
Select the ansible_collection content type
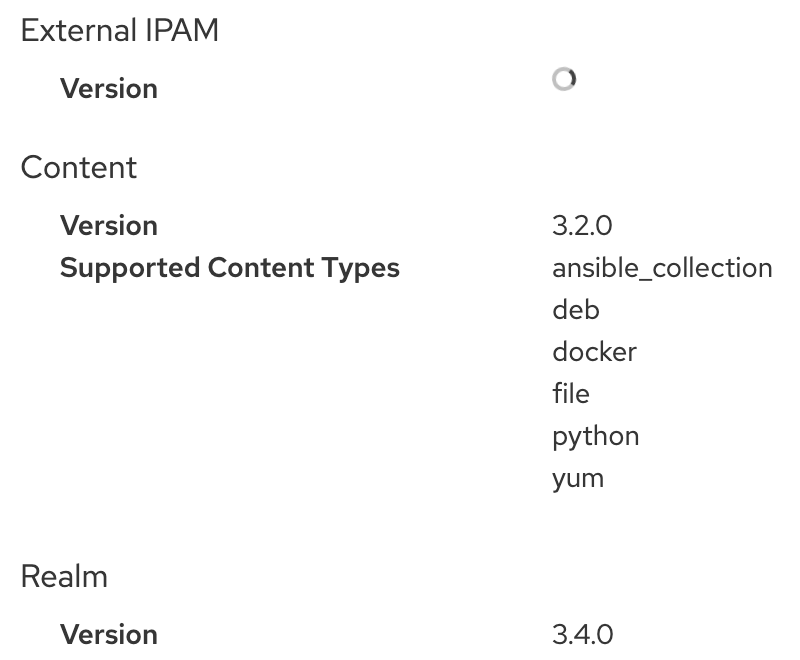click(662, 268)
